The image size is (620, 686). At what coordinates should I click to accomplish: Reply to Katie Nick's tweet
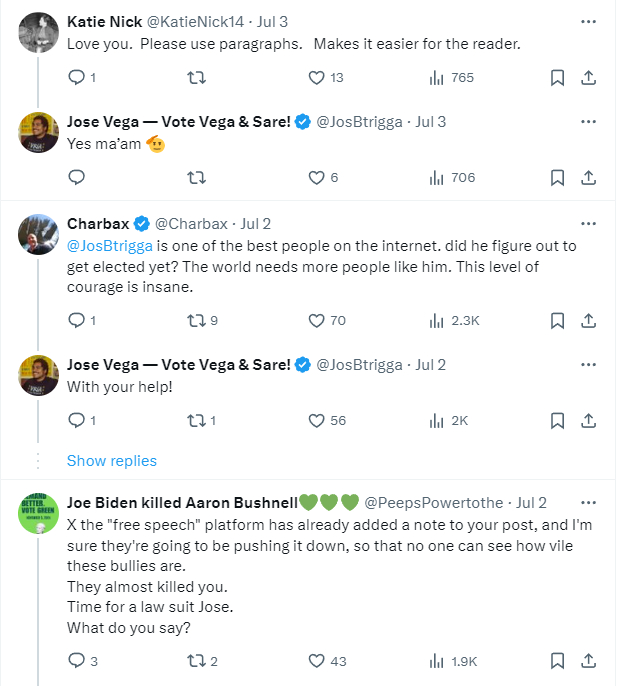77,77
